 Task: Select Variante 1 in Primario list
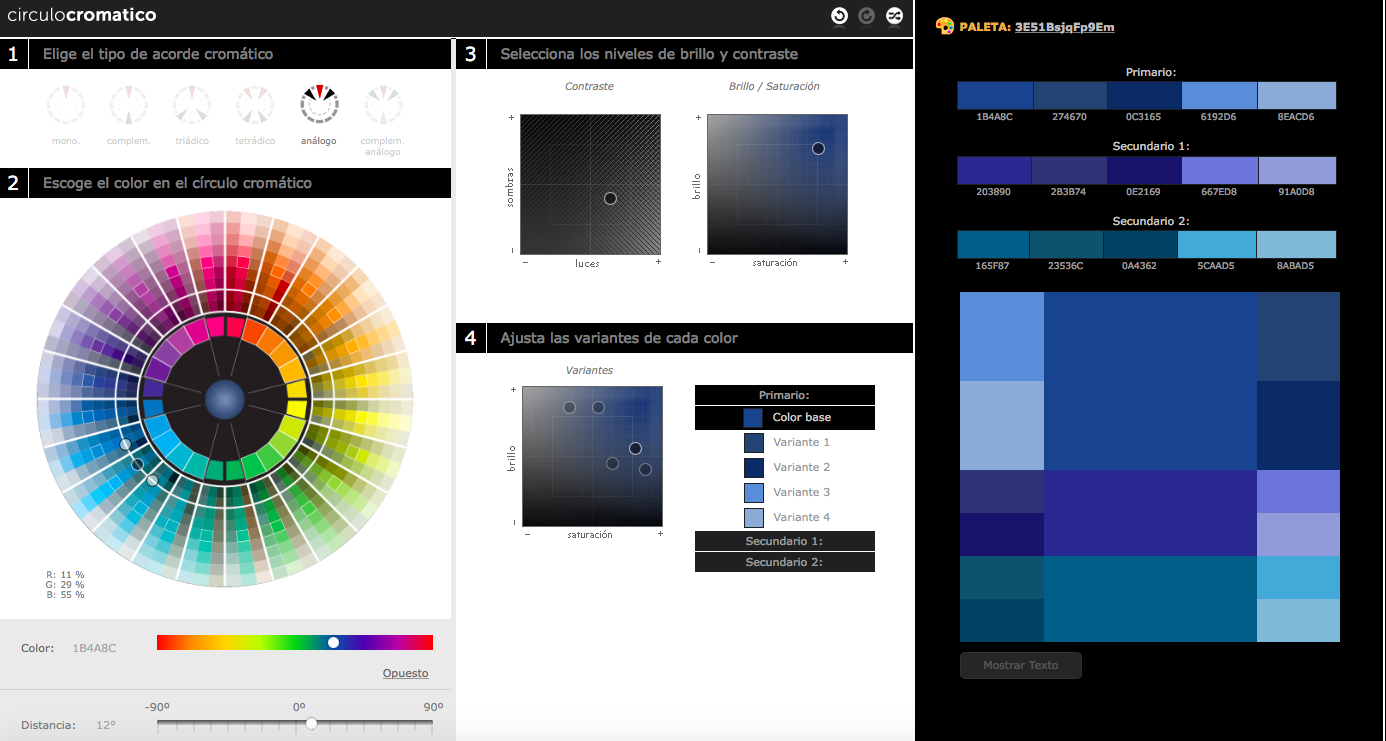click(785, 442)
